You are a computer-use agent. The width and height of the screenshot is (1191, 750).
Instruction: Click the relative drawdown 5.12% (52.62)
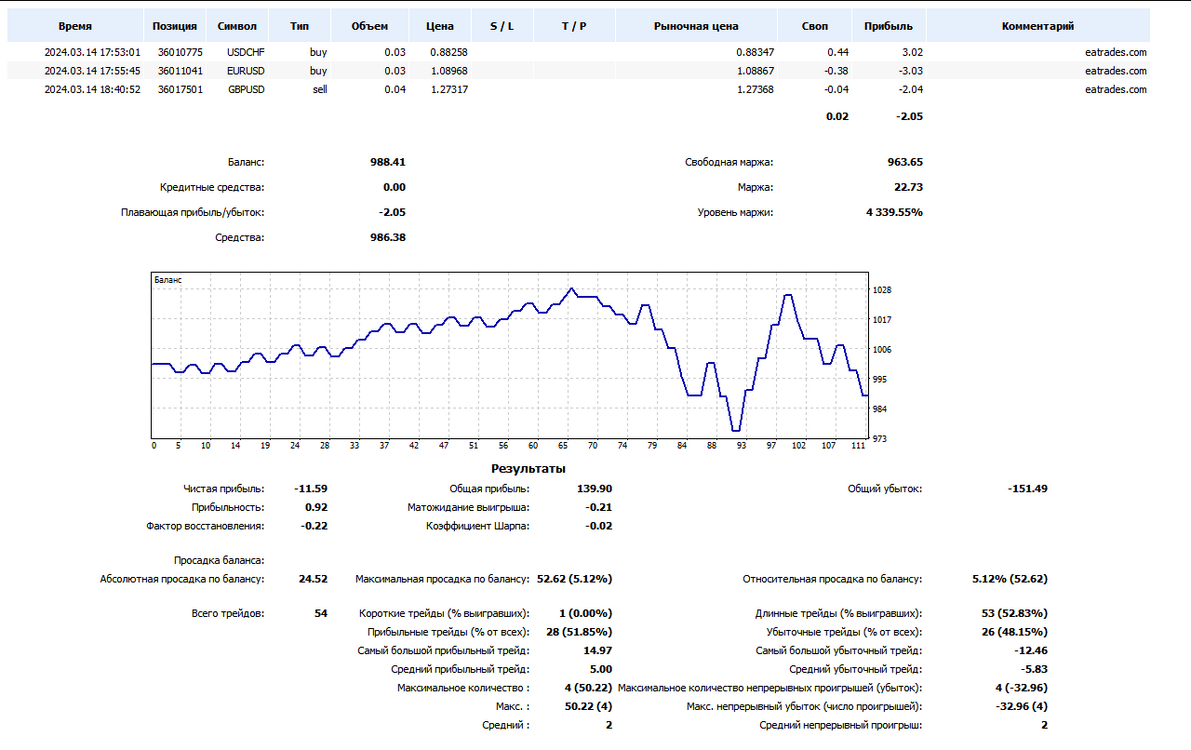[1009, 579]
